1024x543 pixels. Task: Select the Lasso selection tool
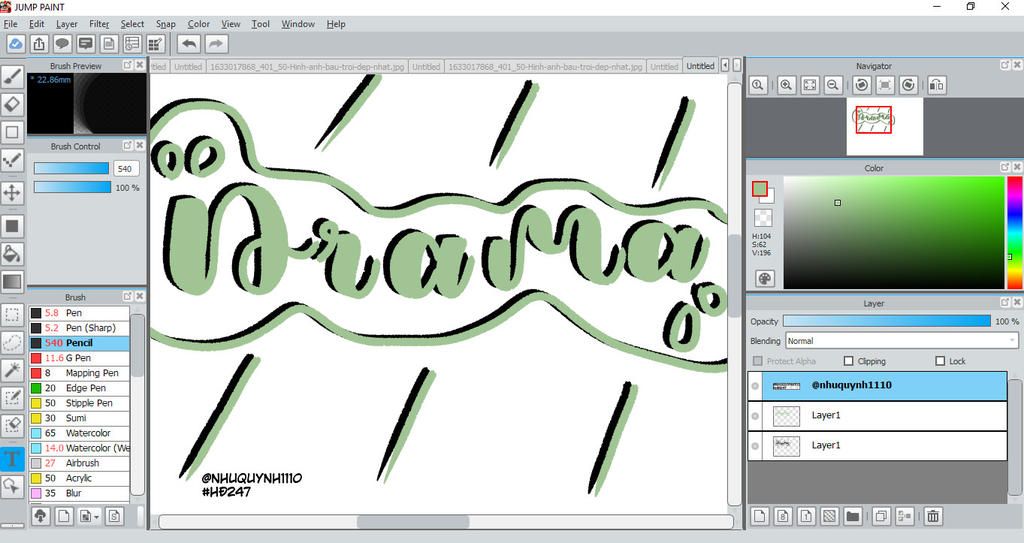[12, 342]
